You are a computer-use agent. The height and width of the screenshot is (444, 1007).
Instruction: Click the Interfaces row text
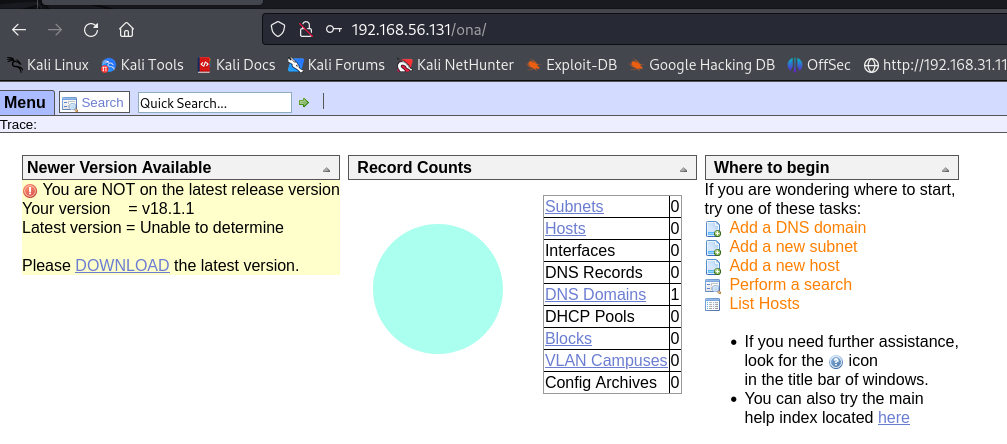(x=580, y=251)
